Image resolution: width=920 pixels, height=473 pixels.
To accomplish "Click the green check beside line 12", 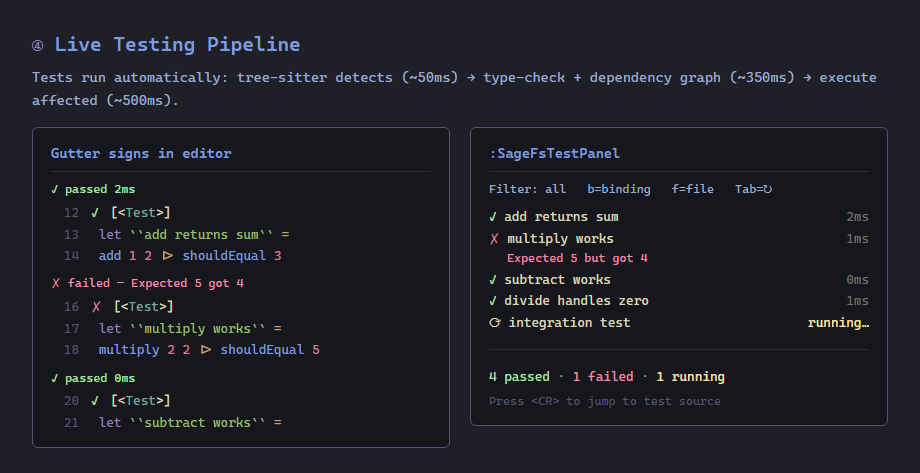I will (x=95, y=212).
